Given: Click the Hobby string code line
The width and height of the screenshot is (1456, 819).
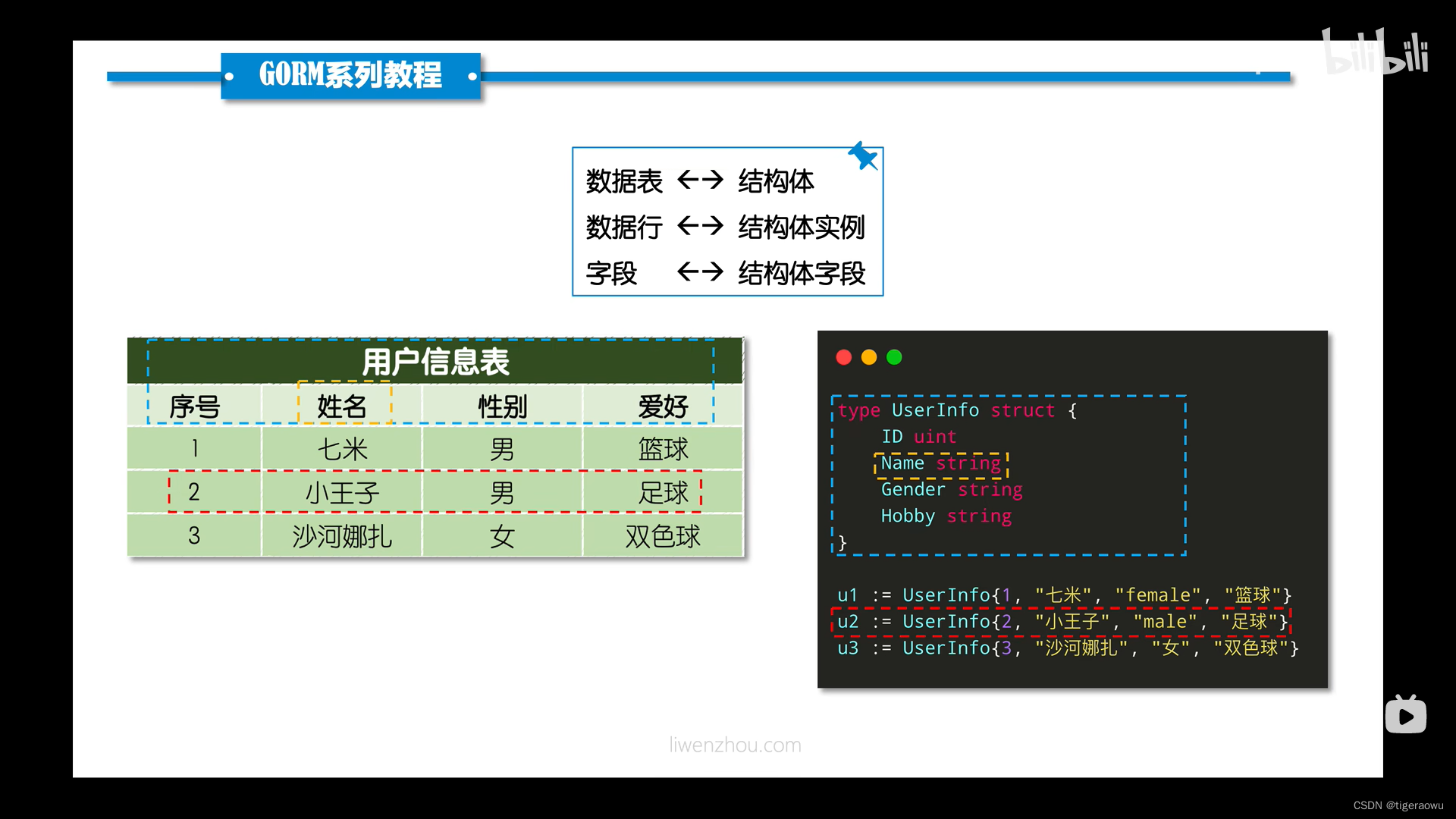Looking at the screenshot, I should click(x=946, y=516).
